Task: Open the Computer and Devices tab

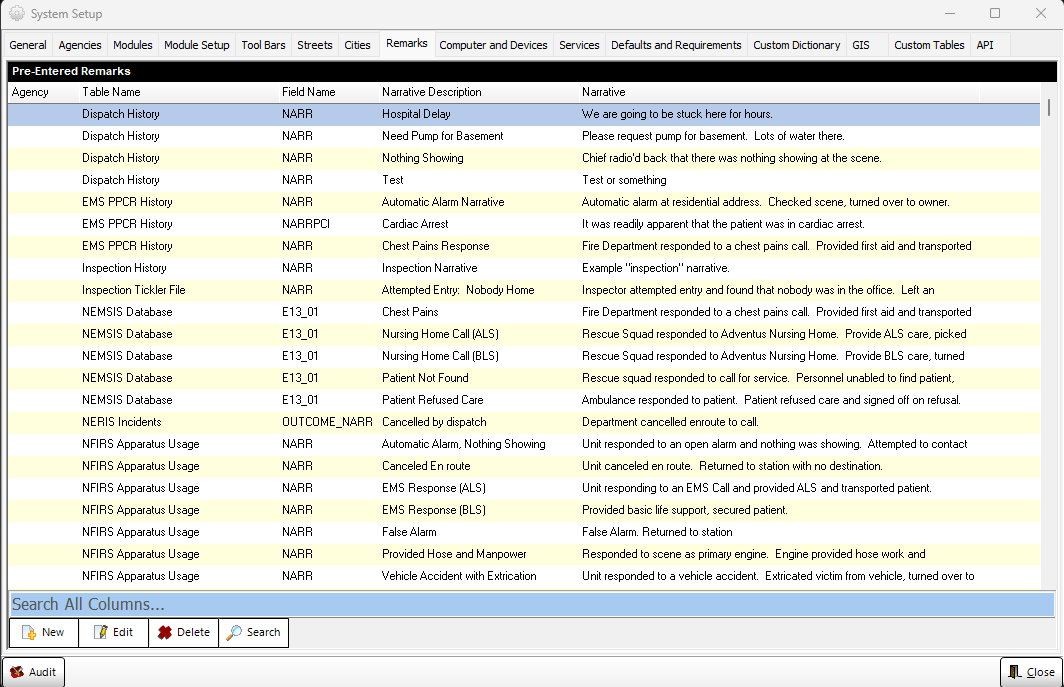Action: 493,45
